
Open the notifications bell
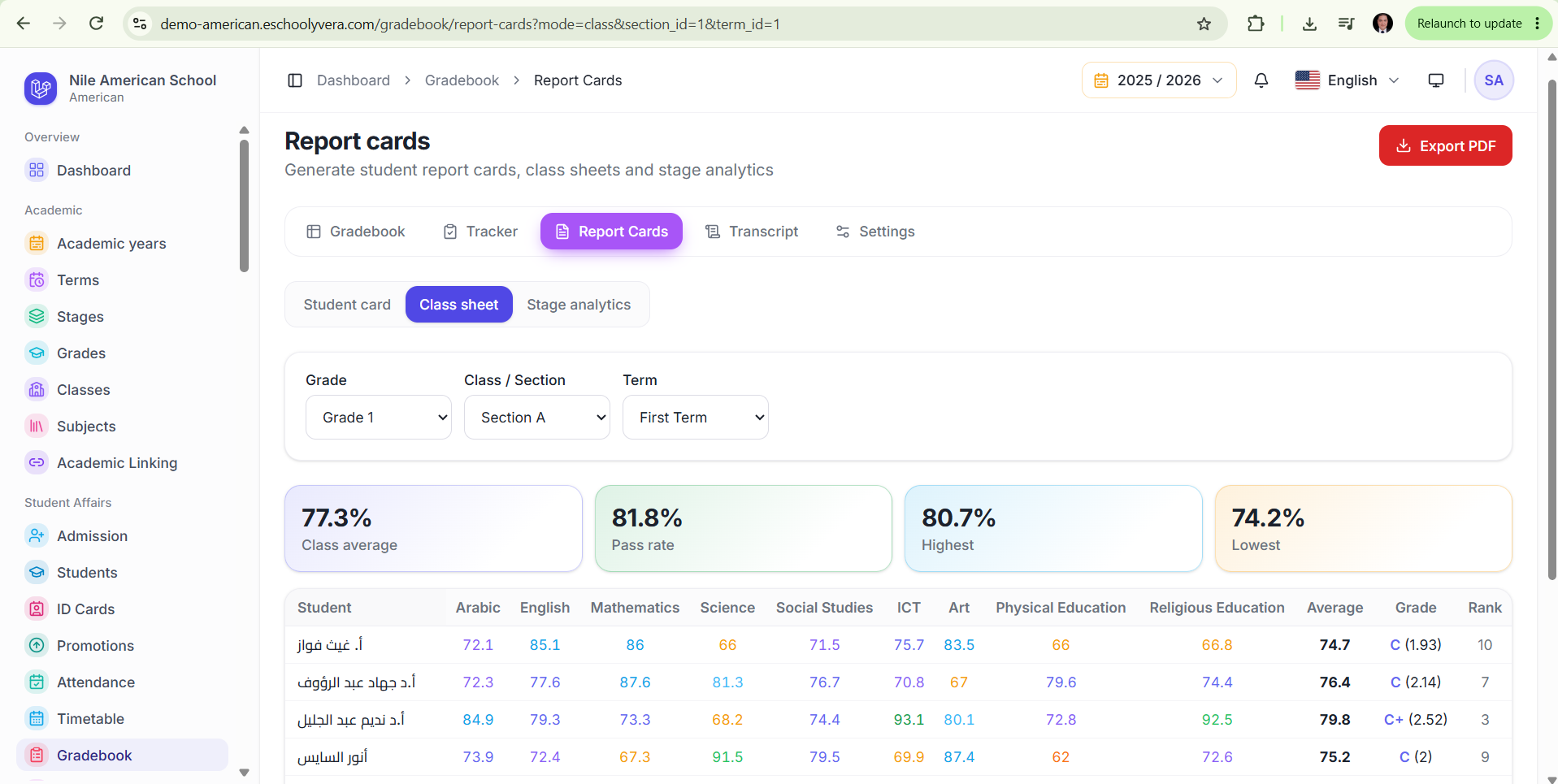(x=1261, y=80)
